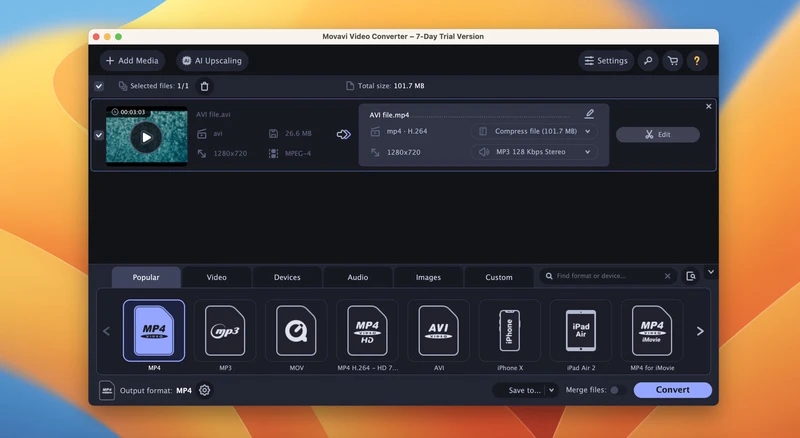Screen dimensions: 800x438
Task: Toggle the Merge files switch
Action: click(618, 390)
